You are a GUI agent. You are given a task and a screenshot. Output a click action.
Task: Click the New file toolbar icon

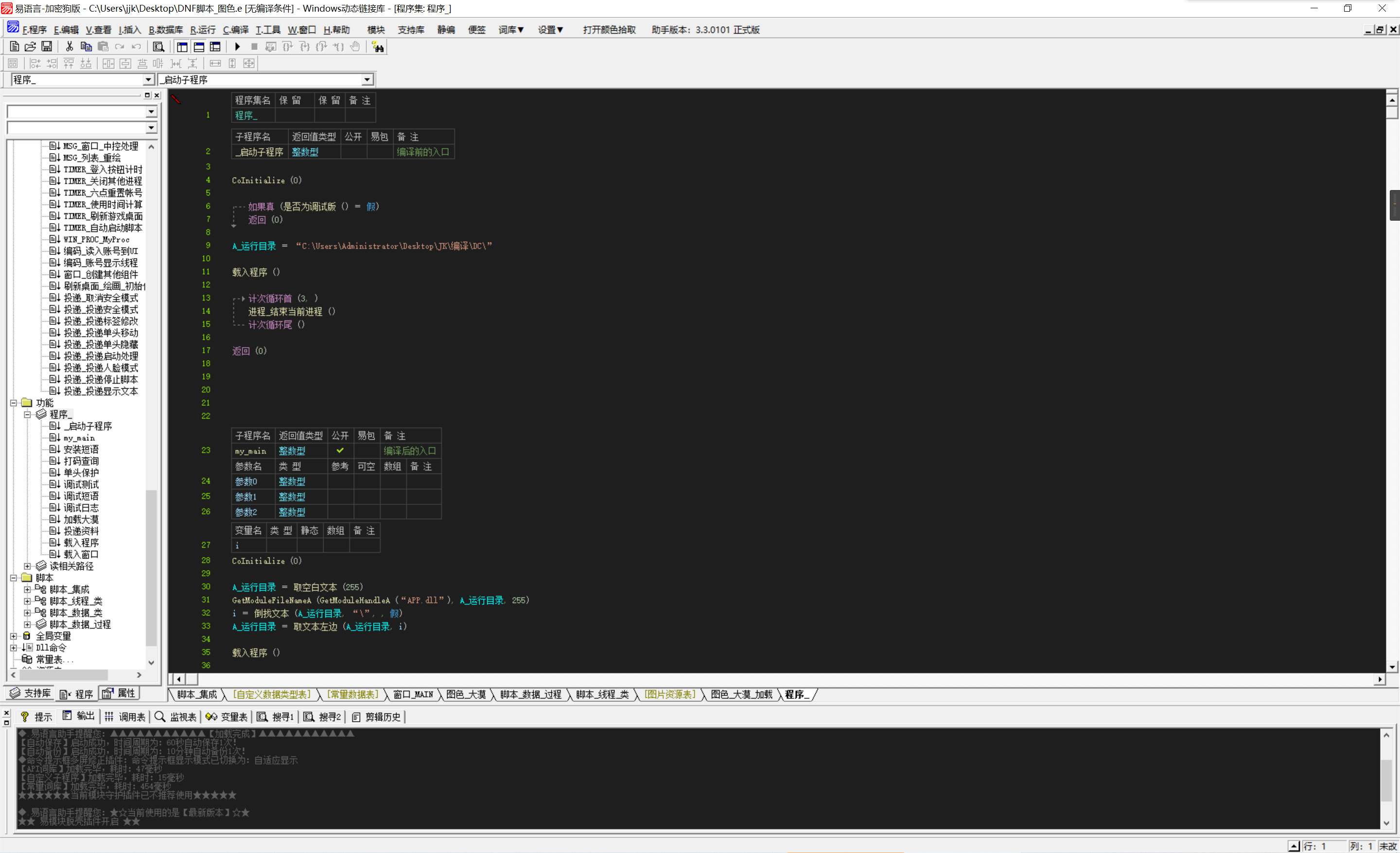14,47
